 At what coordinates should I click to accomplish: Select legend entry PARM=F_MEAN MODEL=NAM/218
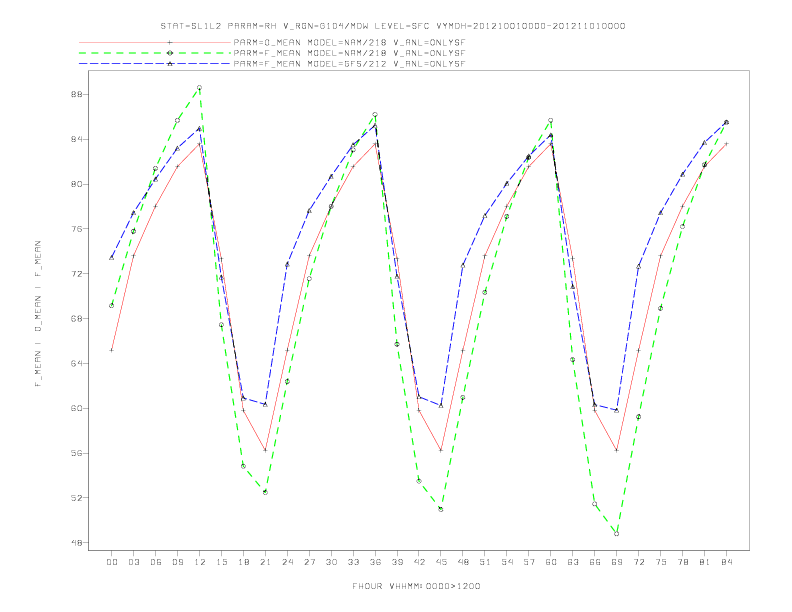click(349, 53)
